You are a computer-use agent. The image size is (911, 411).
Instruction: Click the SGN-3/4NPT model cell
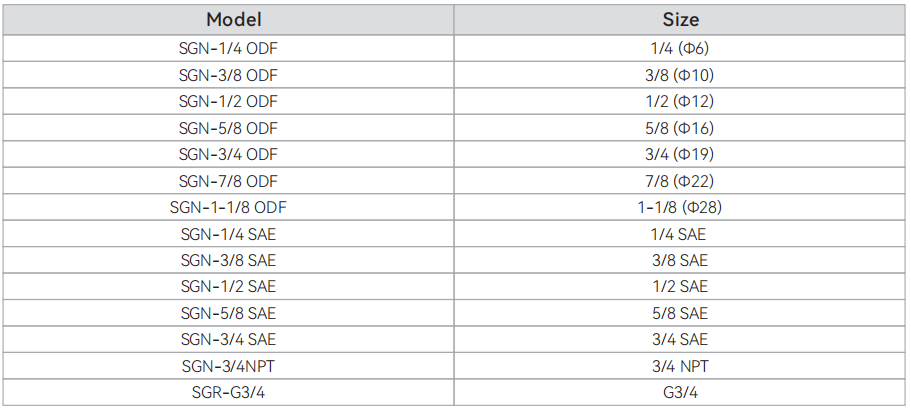pyautogui.click(x=228, y=366)
